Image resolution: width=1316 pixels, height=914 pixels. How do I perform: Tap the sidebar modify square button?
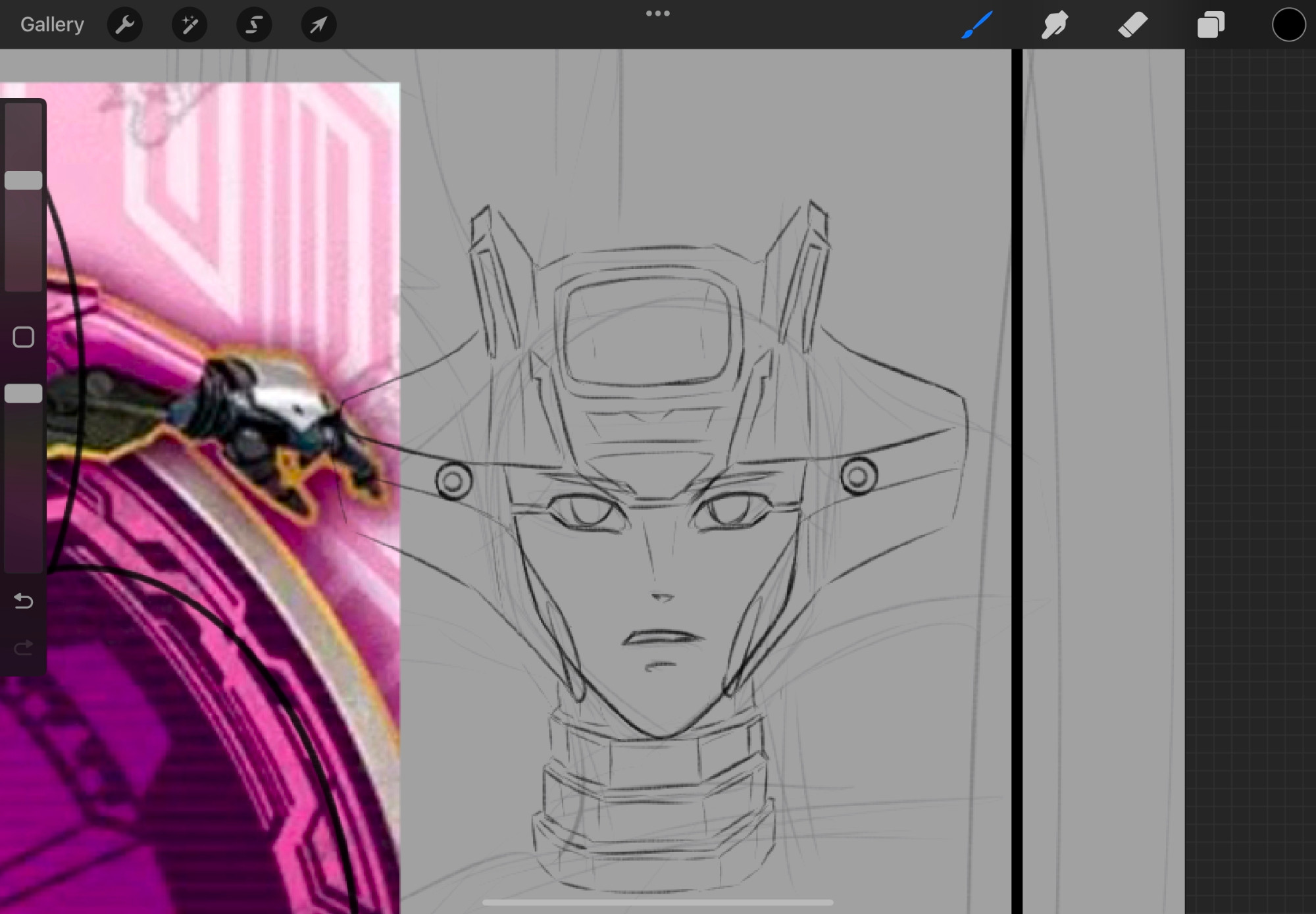click(x=24, y=338)
